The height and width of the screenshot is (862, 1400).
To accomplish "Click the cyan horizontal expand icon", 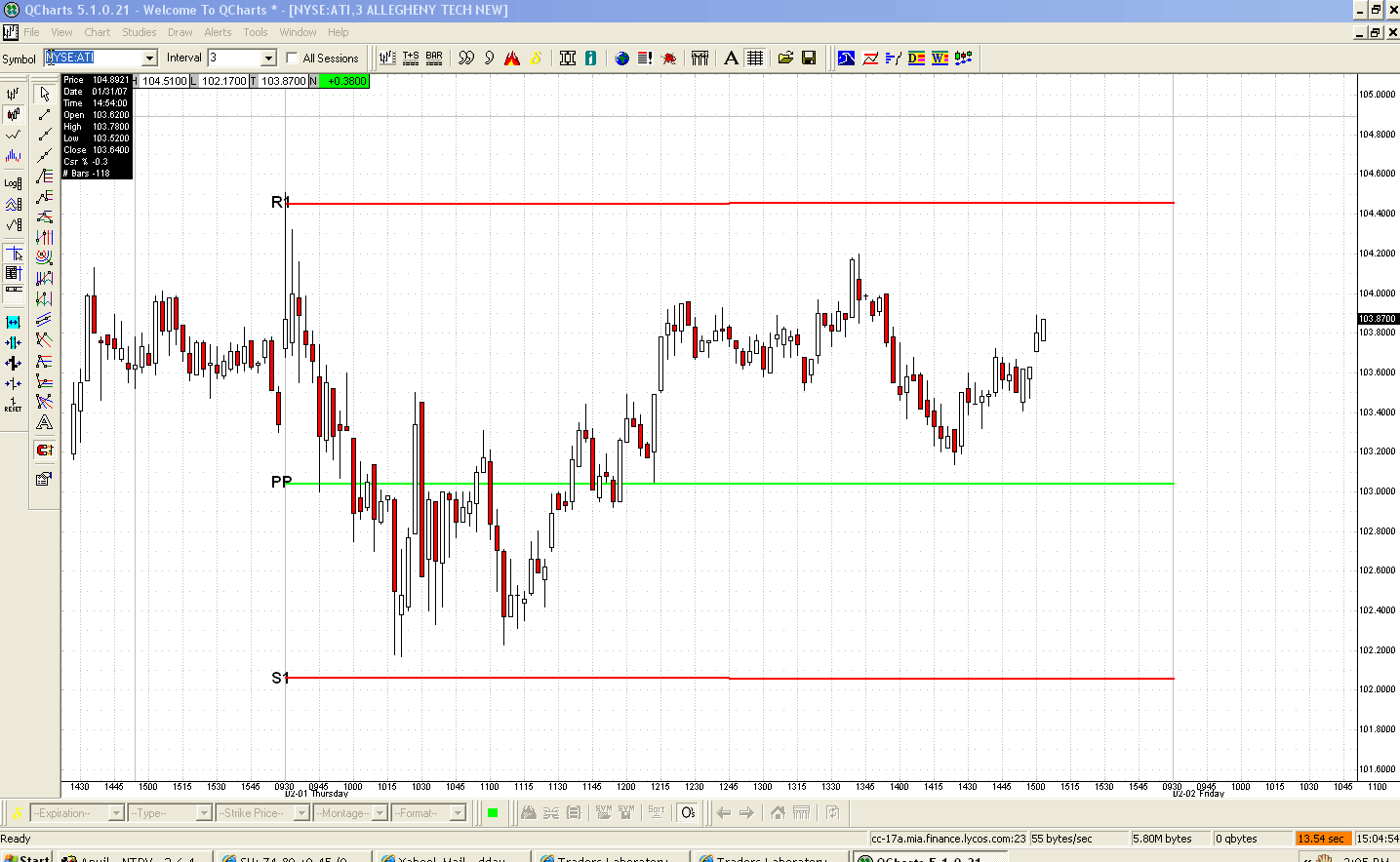I will click(x=13, y=322).
